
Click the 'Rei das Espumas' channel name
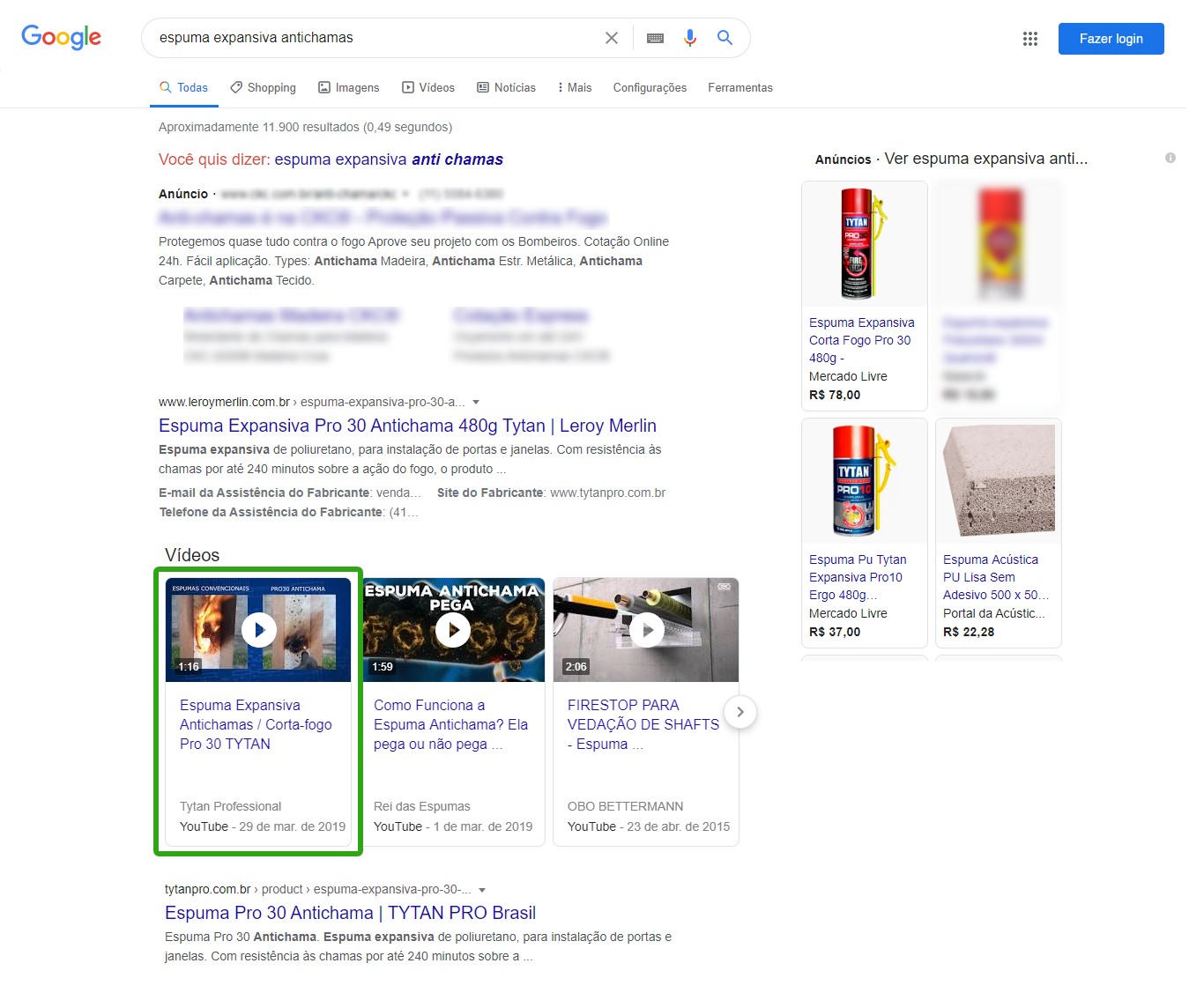pyautogui.click(x=422, y=806)
